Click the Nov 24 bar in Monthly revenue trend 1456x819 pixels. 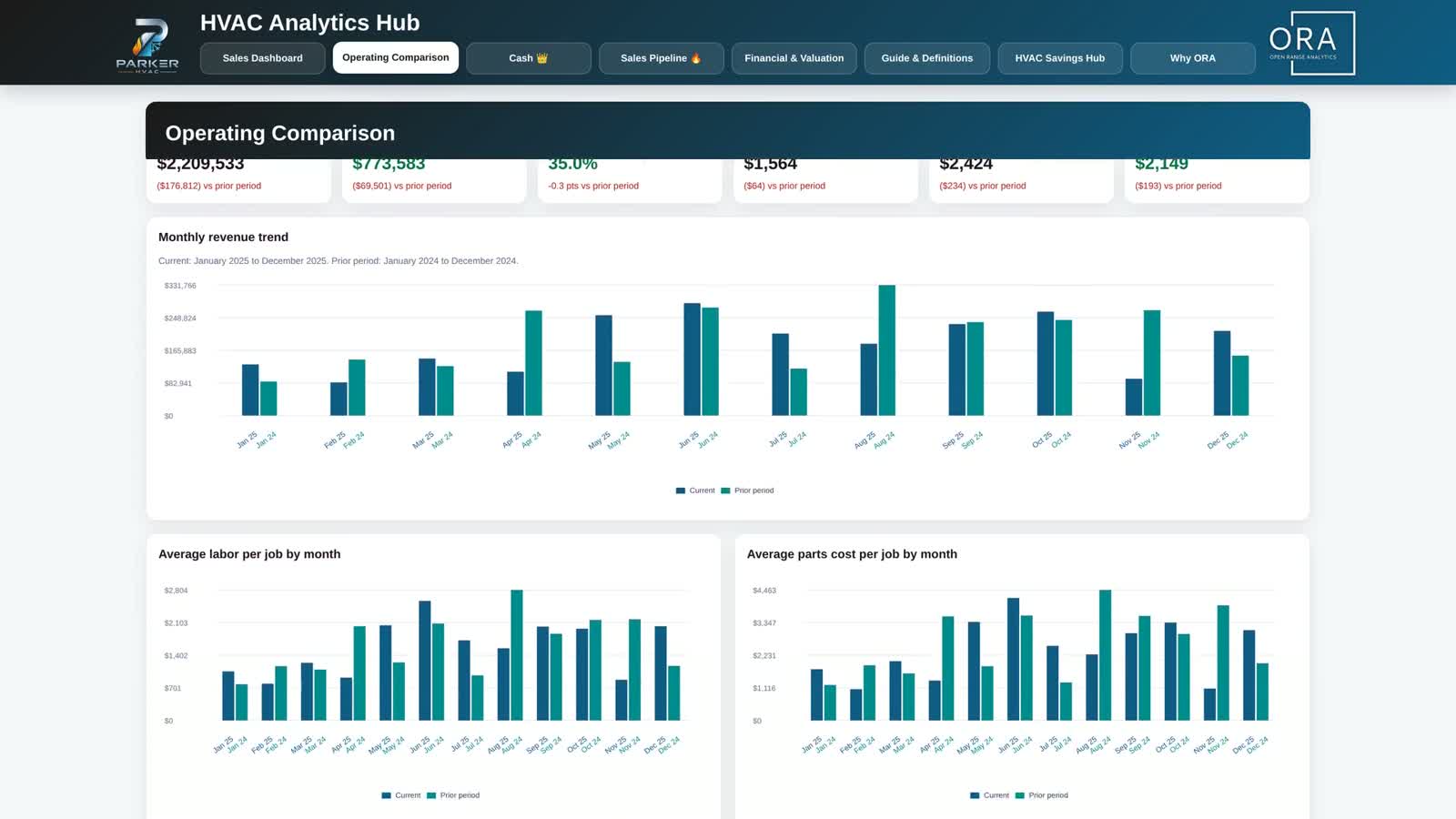point(1151,363)
